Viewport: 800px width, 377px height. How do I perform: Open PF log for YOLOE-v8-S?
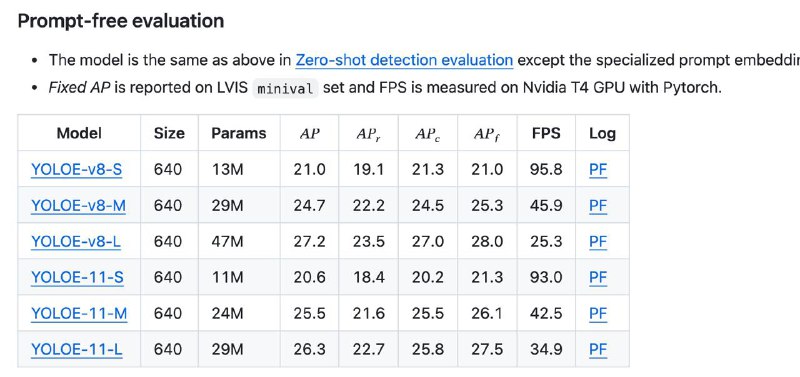(x=598, y=169)
